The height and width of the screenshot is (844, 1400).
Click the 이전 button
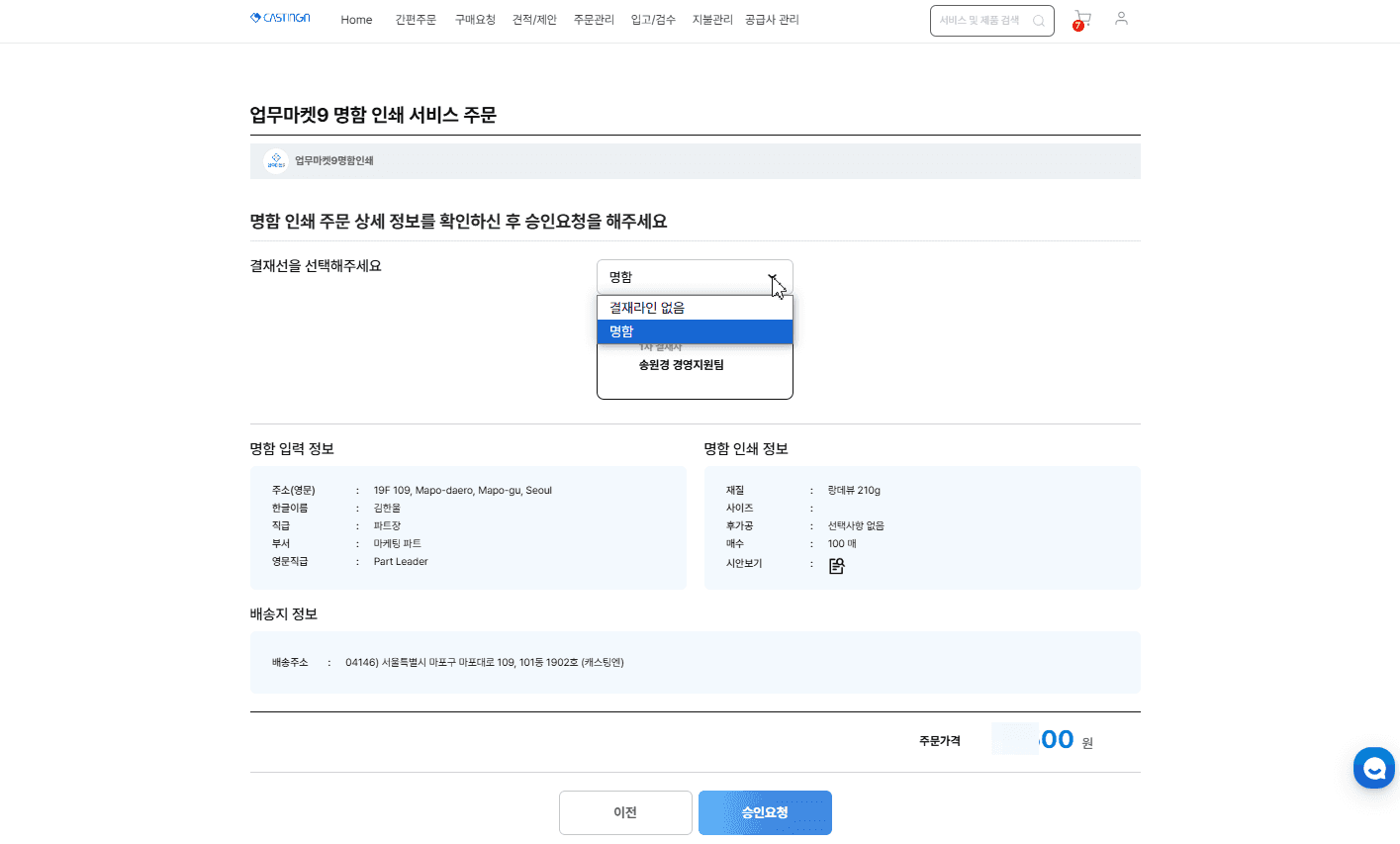625,812
